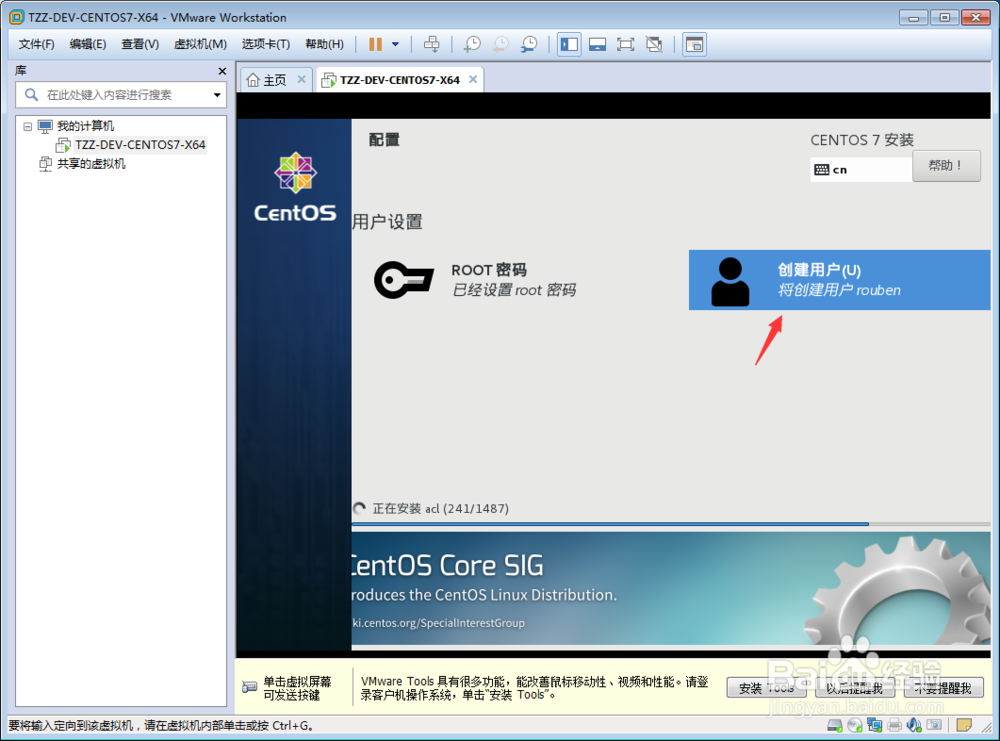Select 我的计算机 in the library tree
Screen dimensions: 1000x741
[85, 126]
